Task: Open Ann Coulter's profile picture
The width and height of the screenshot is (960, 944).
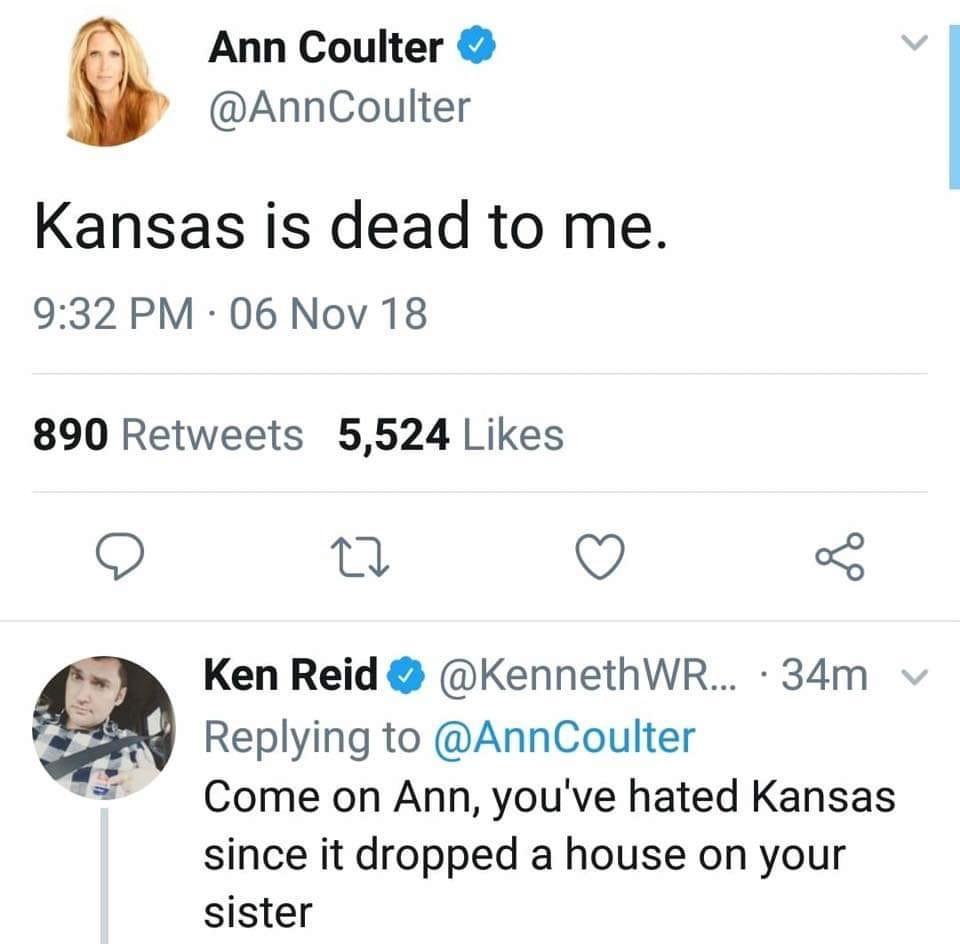Action: pos(117,83)
